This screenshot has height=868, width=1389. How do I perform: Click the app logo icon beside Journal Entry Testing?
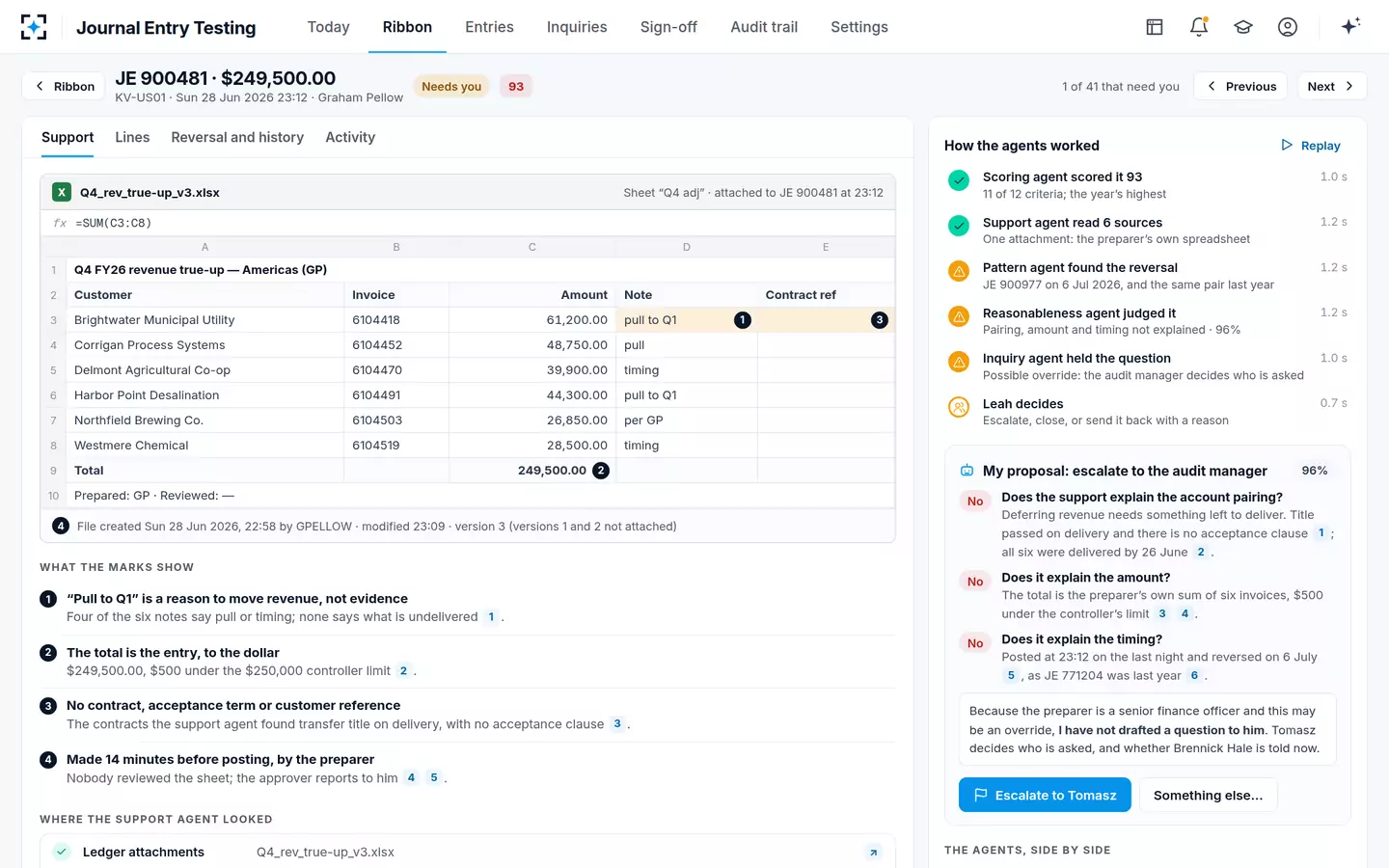[34, 27]
